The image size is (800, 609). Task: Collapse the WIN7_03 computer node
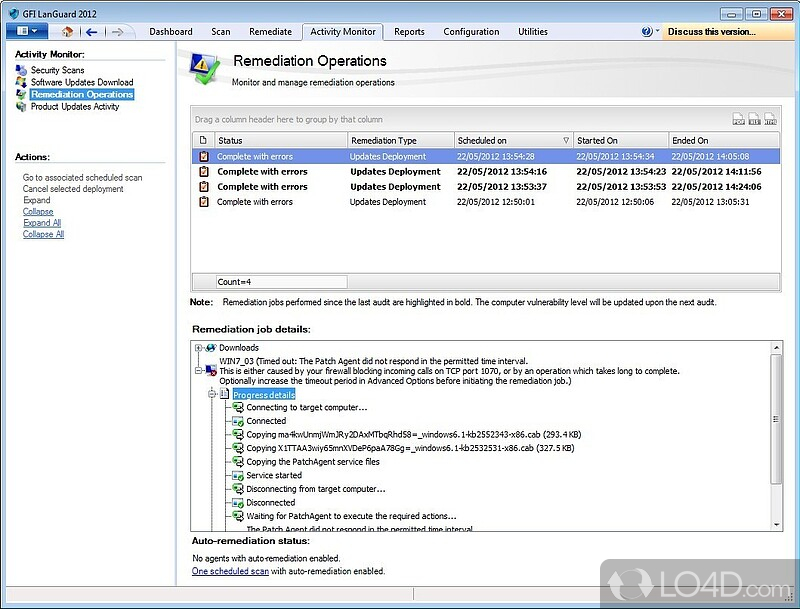coord(199,370)
